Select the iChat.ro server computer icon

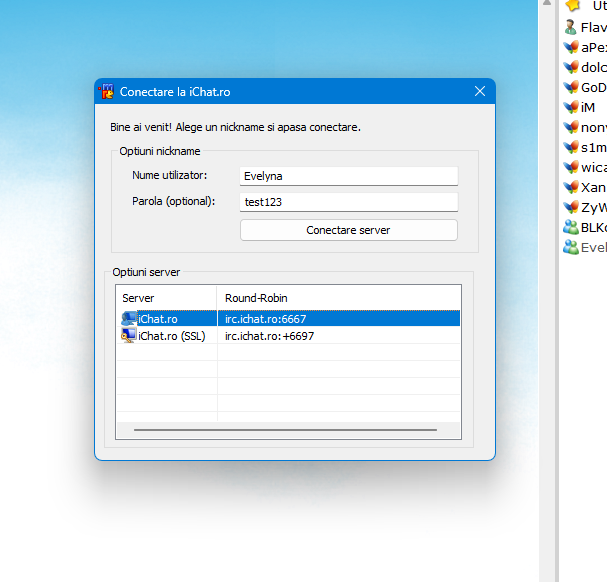click(130, 319)
